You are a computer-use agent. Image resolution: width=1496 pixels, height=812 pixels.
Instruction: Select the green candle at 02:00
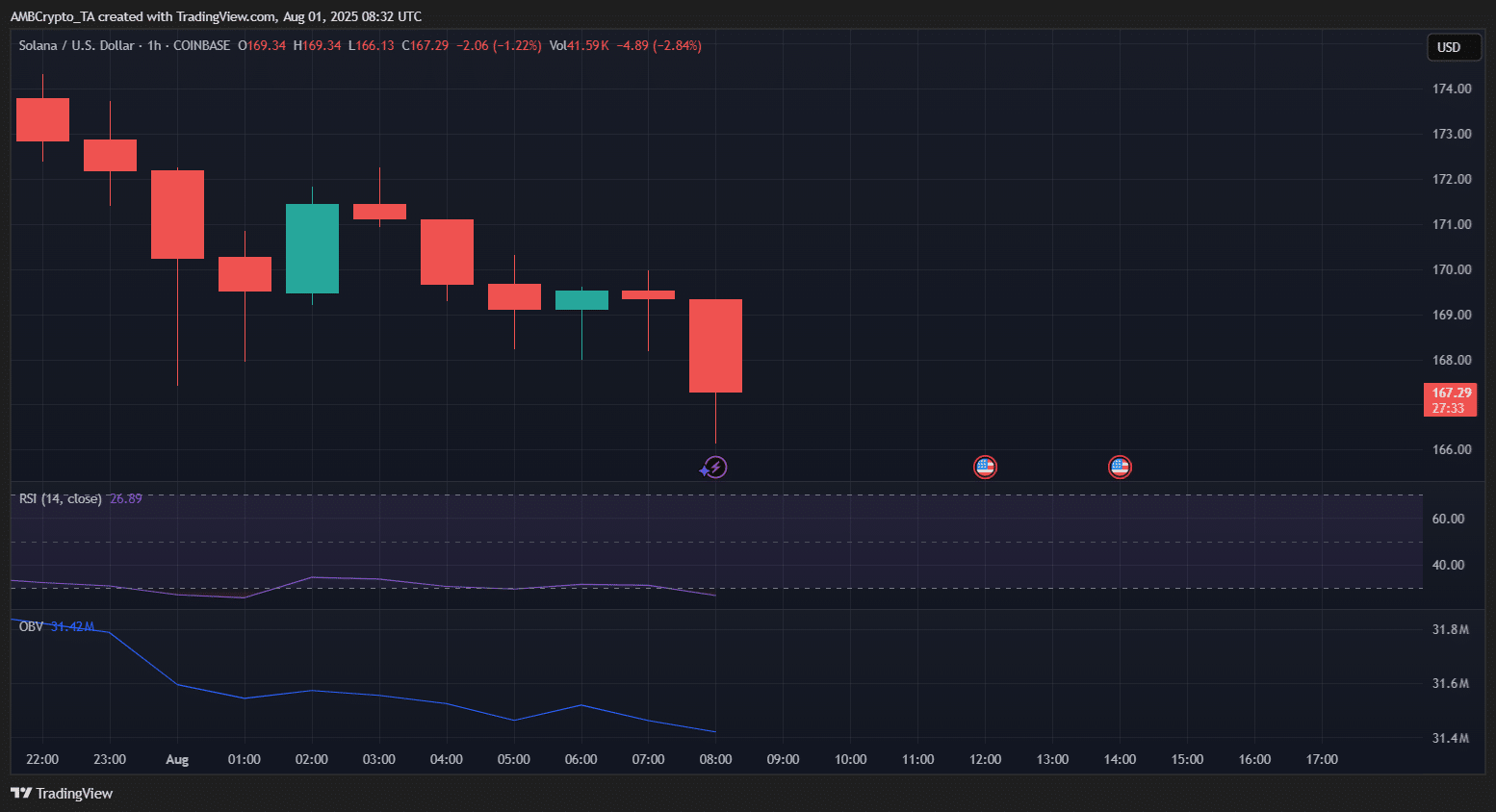[312, 248]
